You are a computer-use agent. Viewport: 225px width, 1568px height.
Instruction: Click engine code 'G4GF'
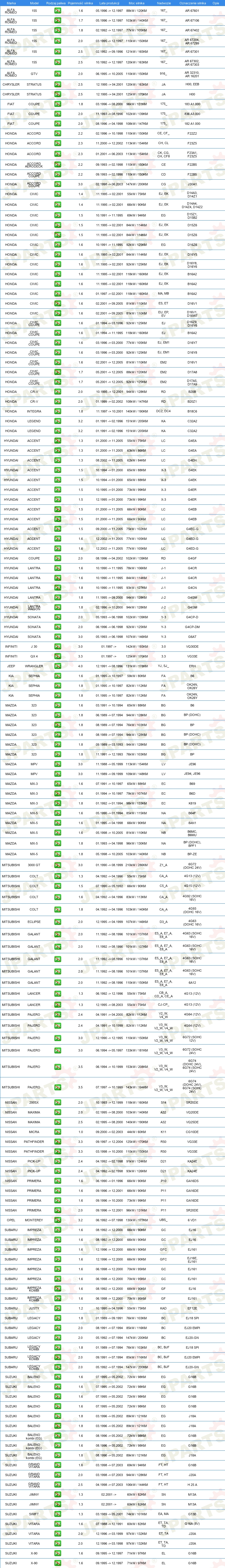[x=192, y=558]
